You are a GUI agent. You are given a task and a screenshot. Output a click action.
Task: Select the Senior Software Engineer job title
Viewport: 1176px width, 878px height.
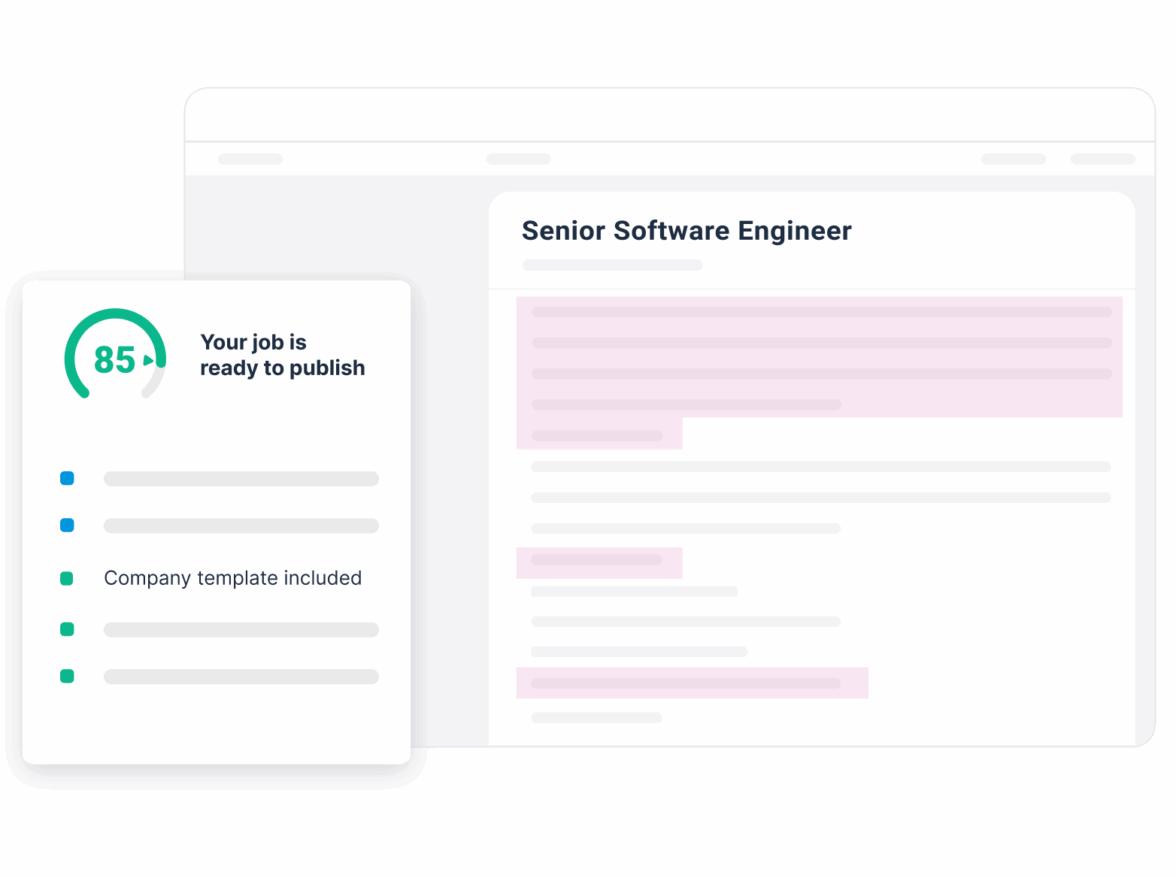[x=686, y=231]
